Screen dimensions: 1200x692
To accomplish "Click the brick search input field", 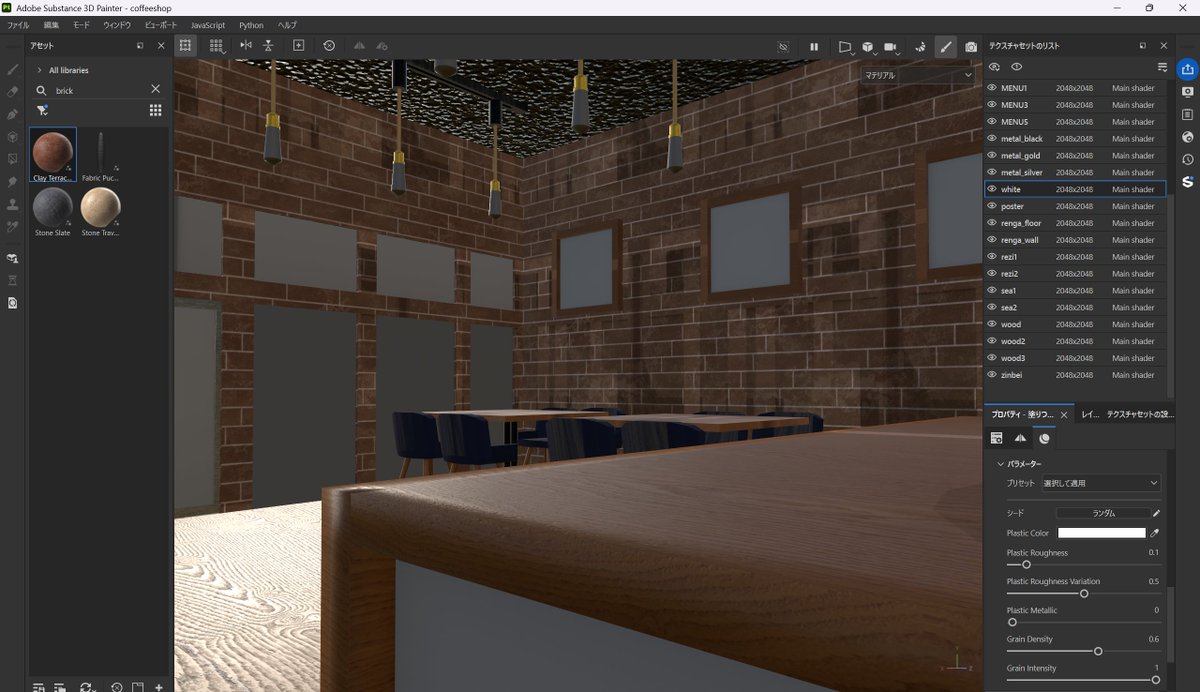I will coord(98,90).
